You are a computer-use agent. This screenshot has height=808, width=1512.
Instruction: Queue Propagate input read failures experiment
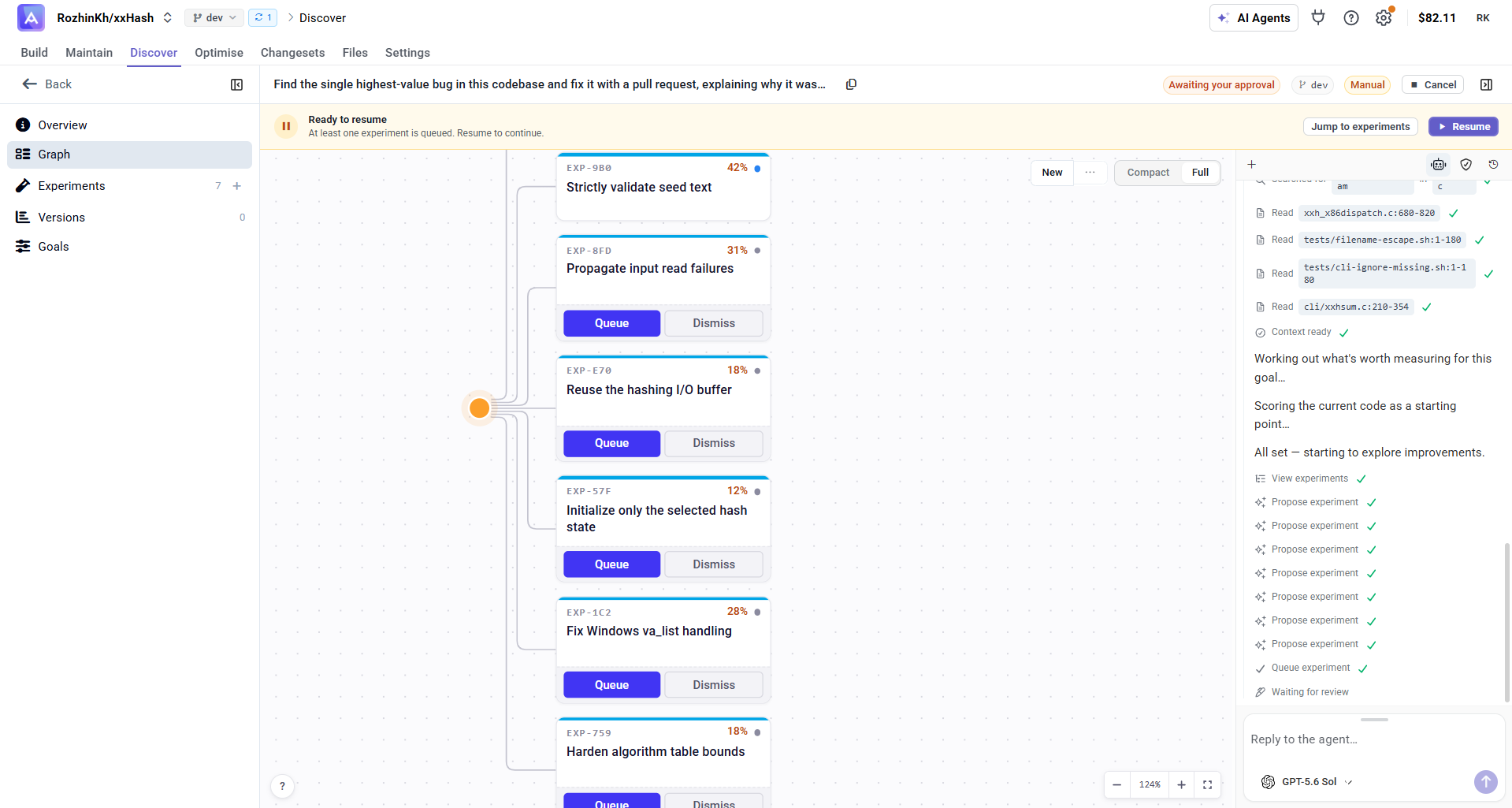tap(611, 323)
